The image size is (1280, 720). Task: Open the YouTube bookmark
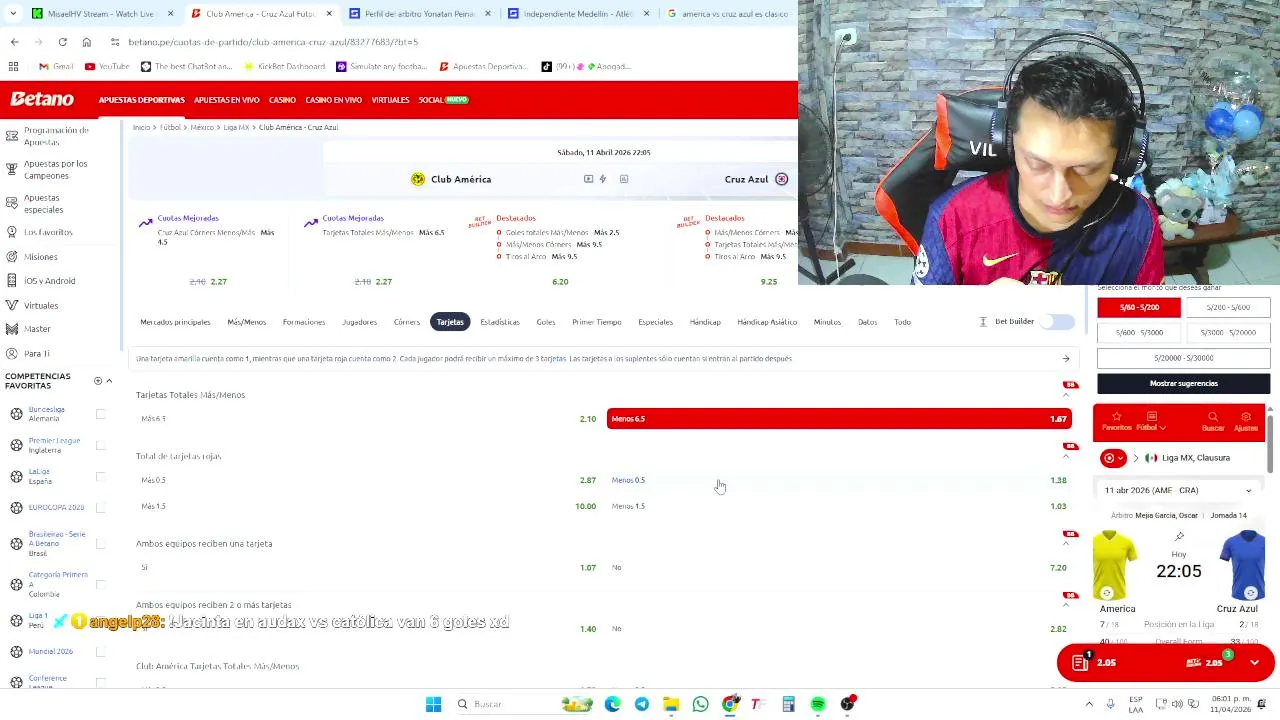(107, 66)
